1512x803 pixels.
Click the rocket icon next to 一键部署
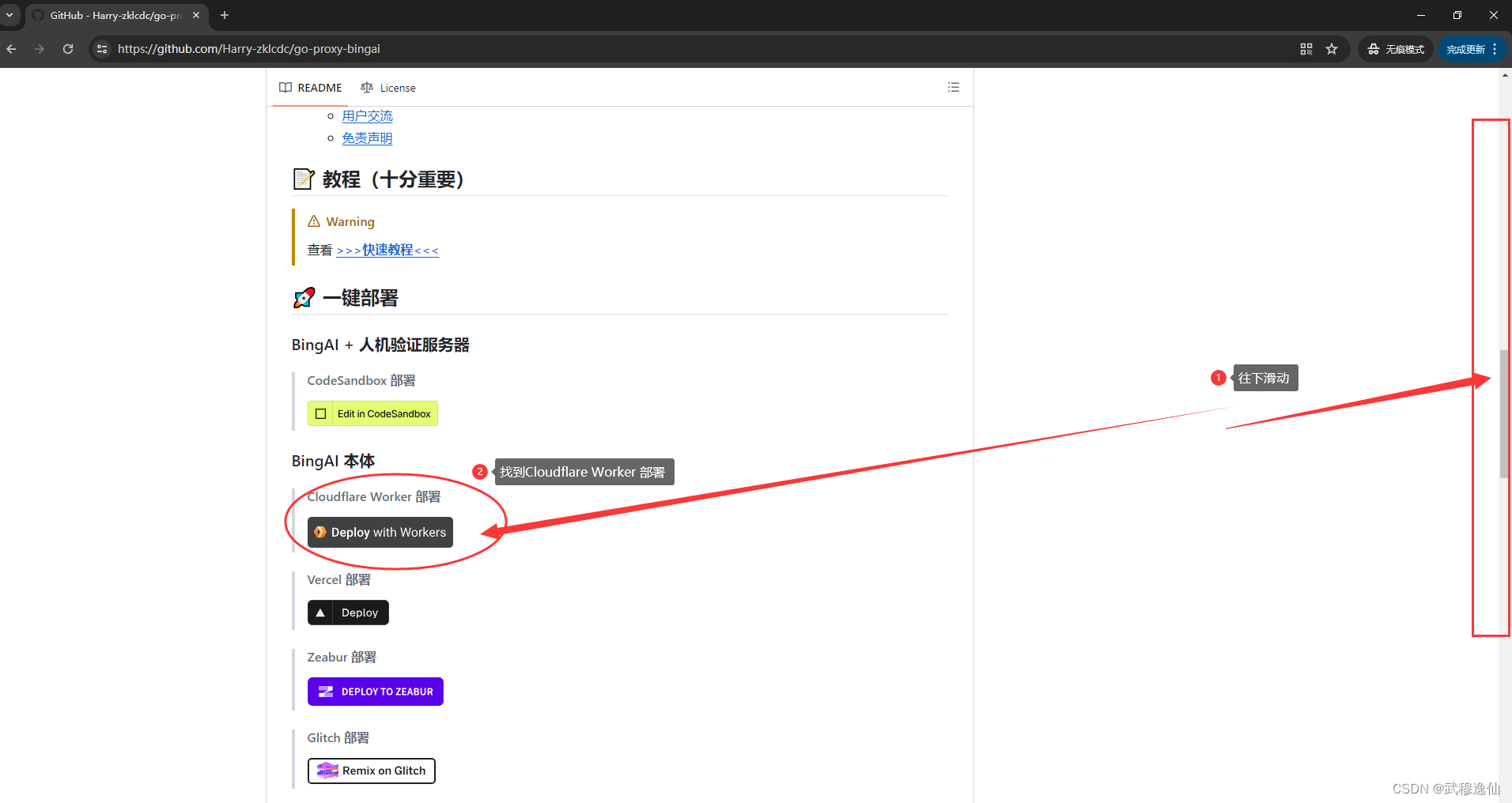click(x=303, y=297)
